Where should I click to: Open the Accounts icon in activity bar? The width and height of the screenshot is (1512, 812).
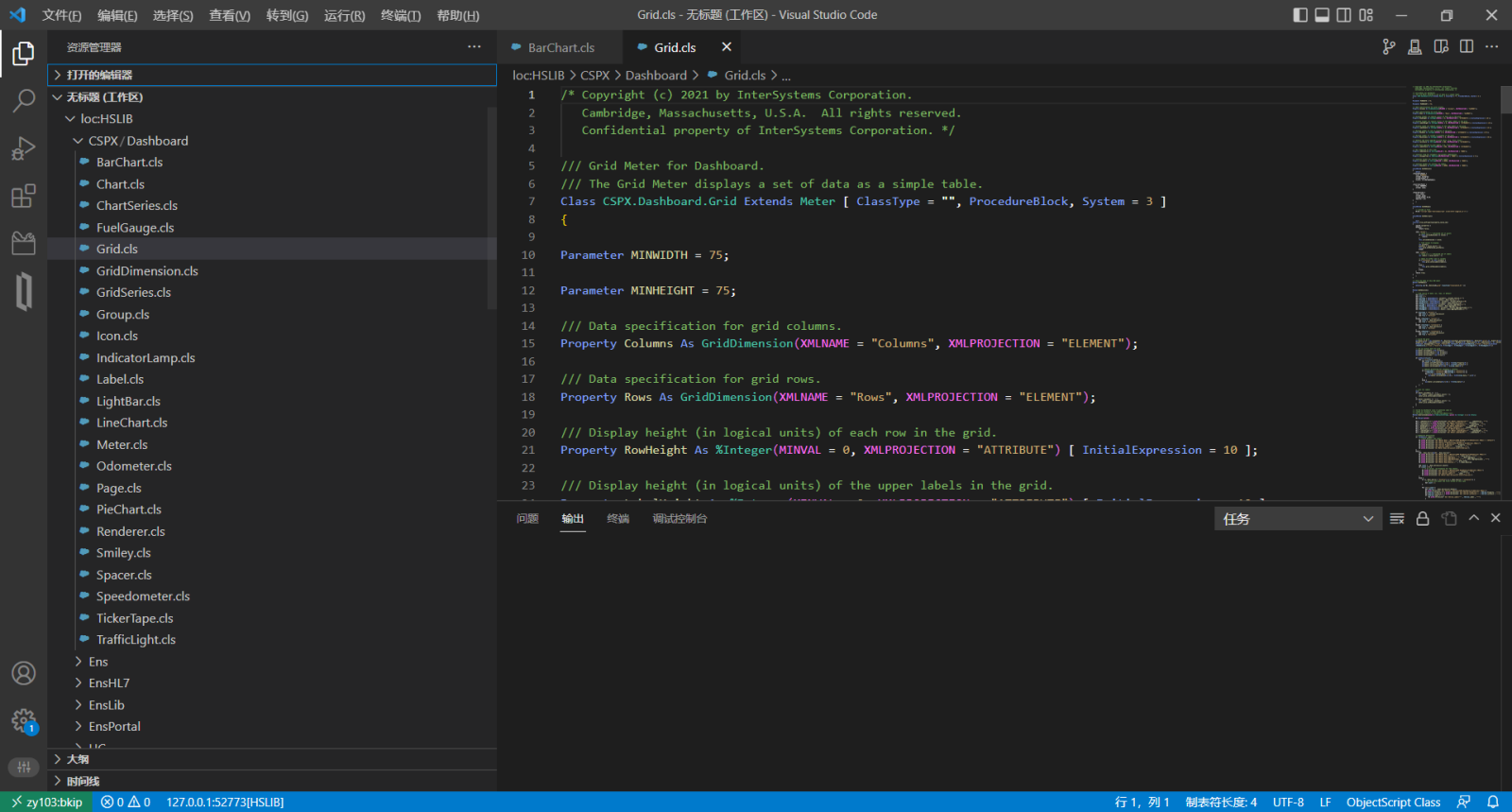coord(24,673)
